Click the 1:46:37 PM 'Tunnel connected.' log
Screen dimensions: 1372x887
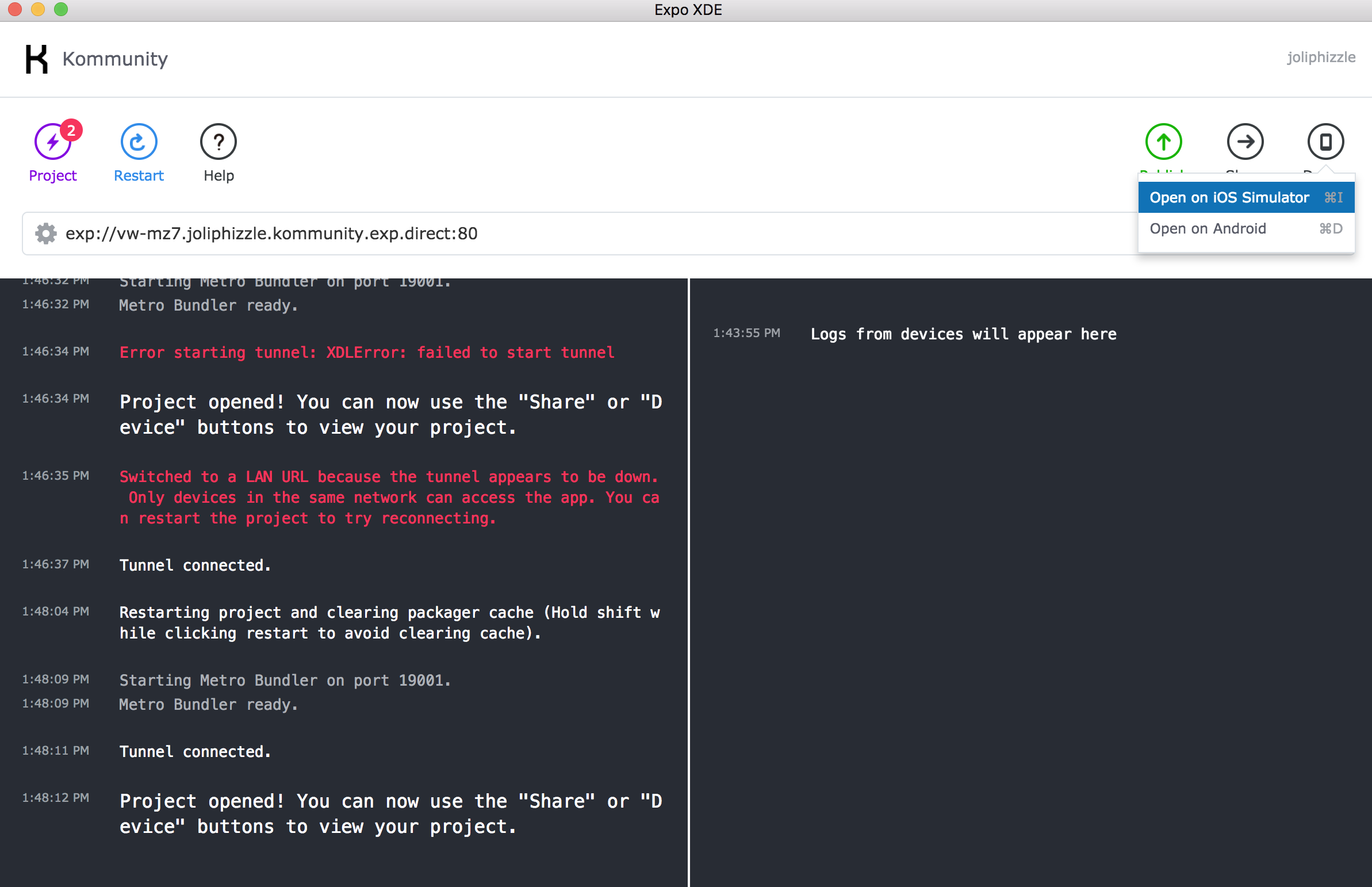click(x=195, y=565)
